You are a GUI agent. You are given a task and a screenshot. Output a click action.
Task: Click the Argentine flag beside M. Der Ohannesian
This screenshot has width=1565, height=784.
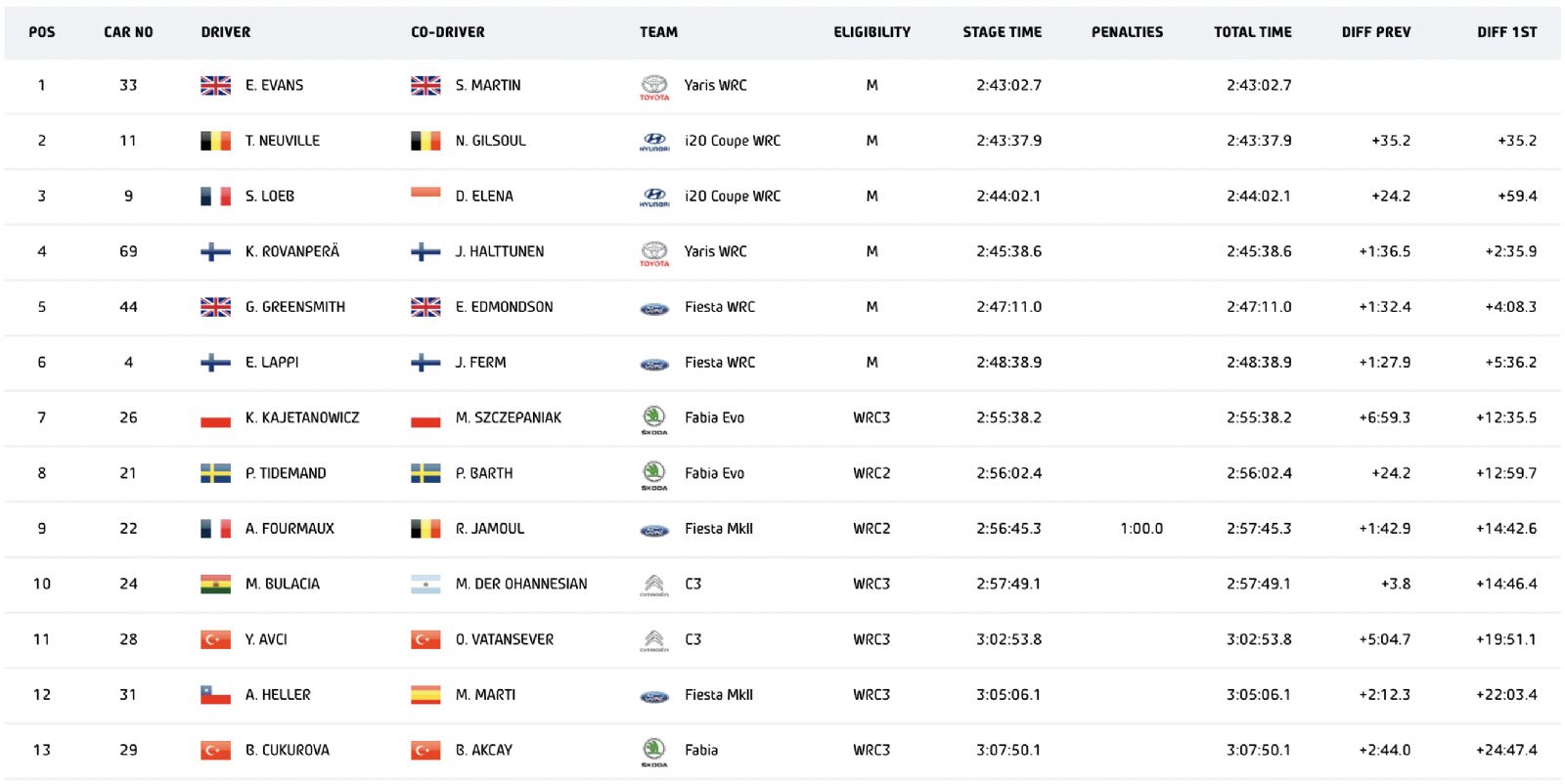(425, 585)
